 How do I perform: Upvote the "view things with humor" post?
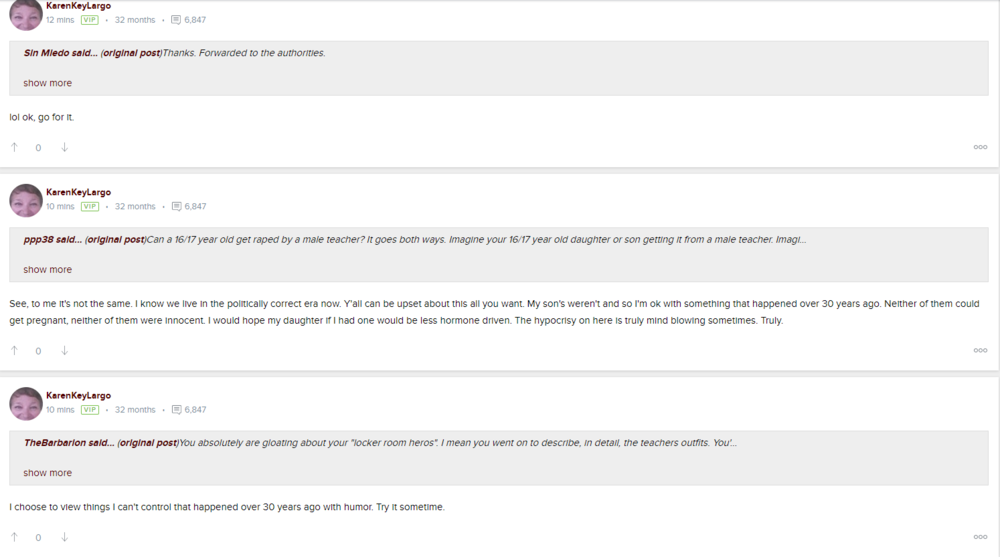pos(14,537)
